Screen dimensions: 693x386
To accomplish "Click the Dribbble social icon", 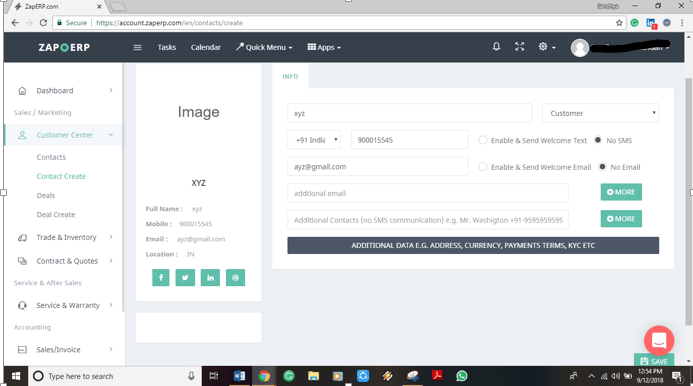I will pyautogui.click(x=236, y=278).
